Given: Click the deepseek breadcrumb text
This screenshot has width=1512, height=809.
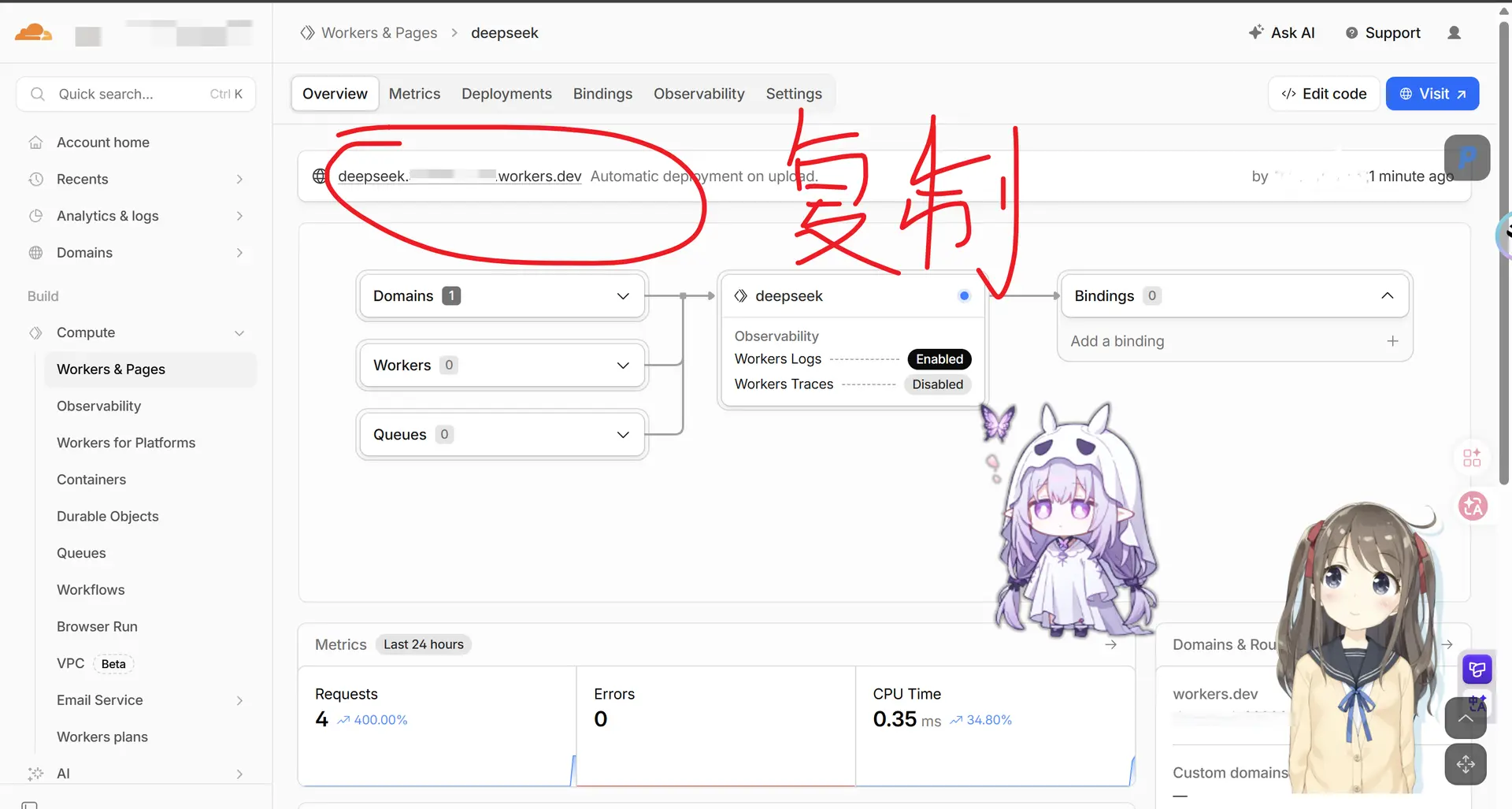Looking at the screenshot, I should tap(505, 33).
